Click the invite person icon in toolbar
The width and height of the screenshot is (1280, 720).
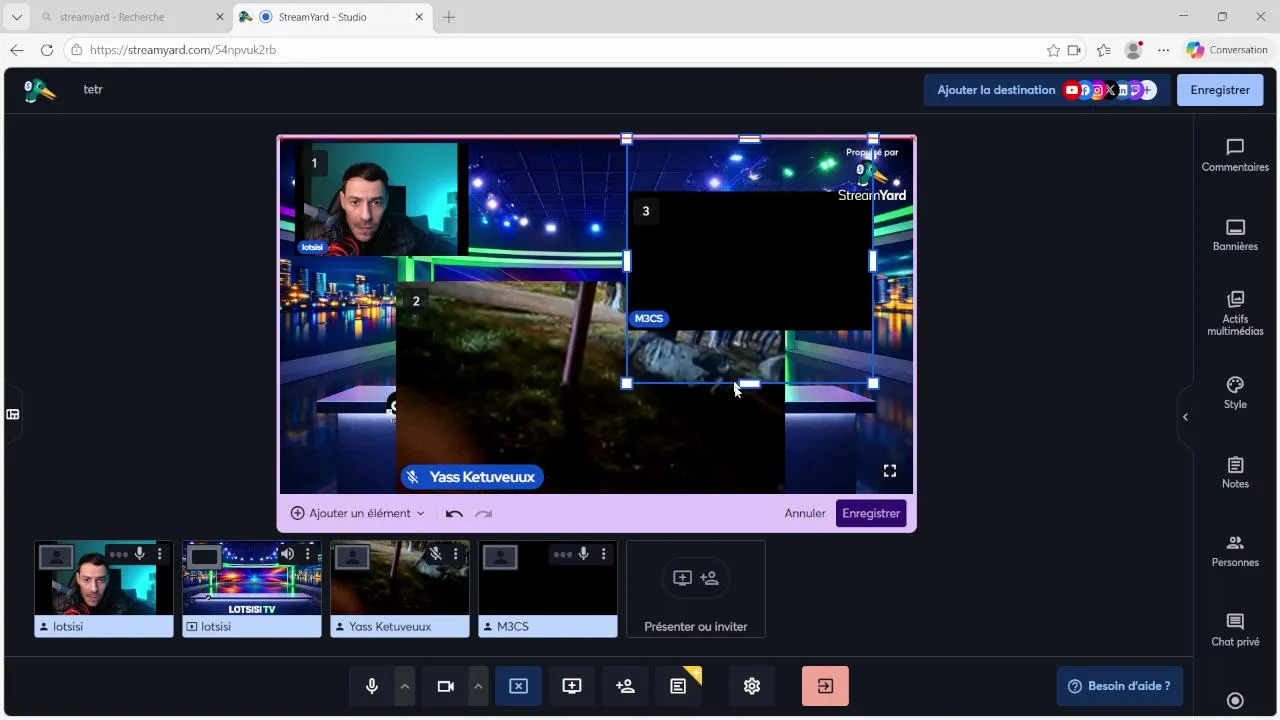pos(625,686)
